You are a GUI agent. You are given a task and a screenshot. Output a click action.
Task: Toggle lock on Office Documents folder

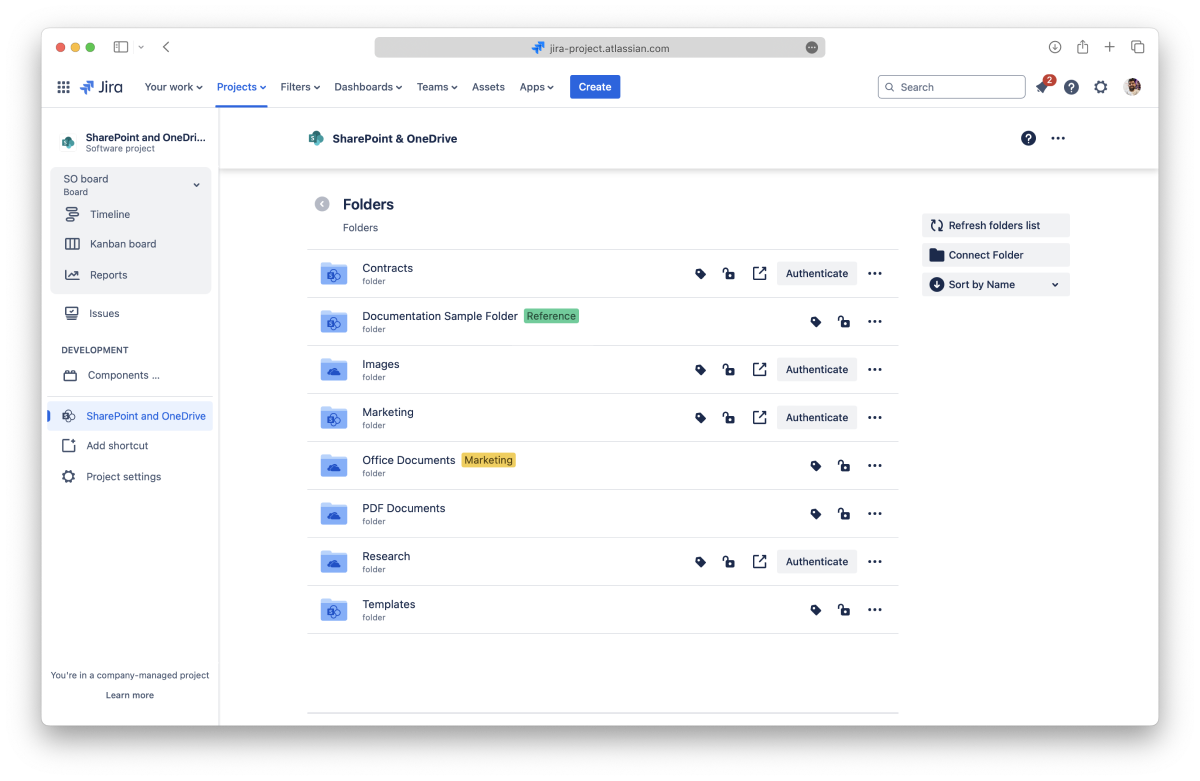844,466
